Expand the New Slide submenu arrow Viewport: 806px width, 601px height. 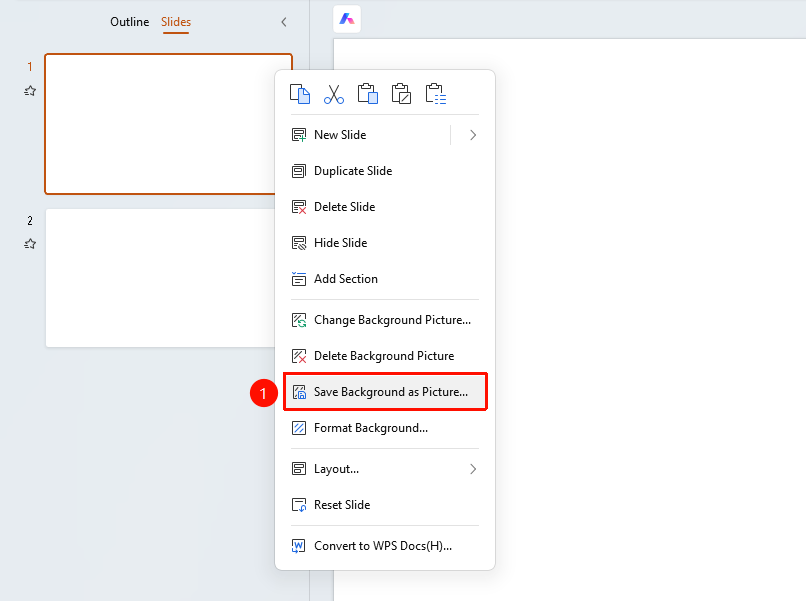pyautogui.click(x=473, y=135)
